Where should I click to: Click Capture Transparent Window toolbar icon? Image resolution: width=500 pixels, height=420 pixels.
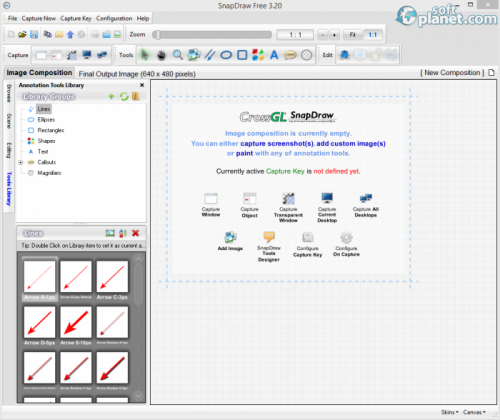(72, 55)
